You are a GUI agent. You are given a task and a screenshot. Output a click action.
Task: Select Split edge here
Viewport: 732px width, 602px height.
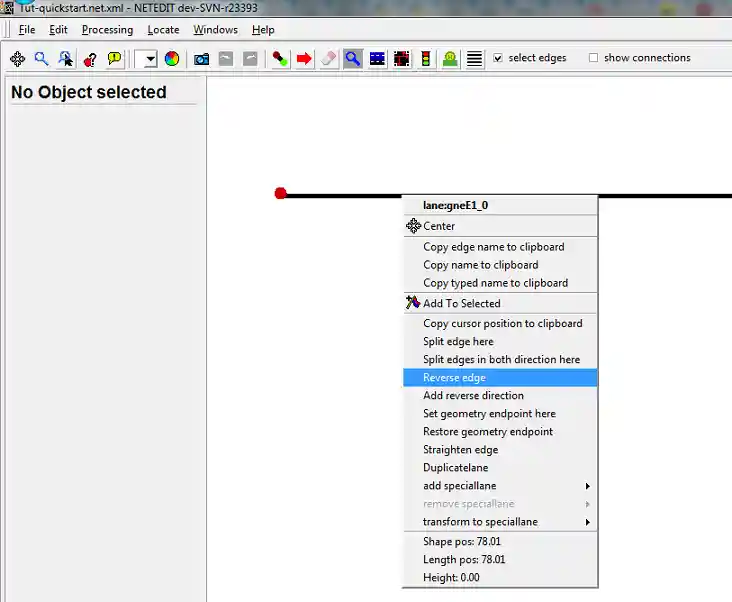(x=500, y=342)
